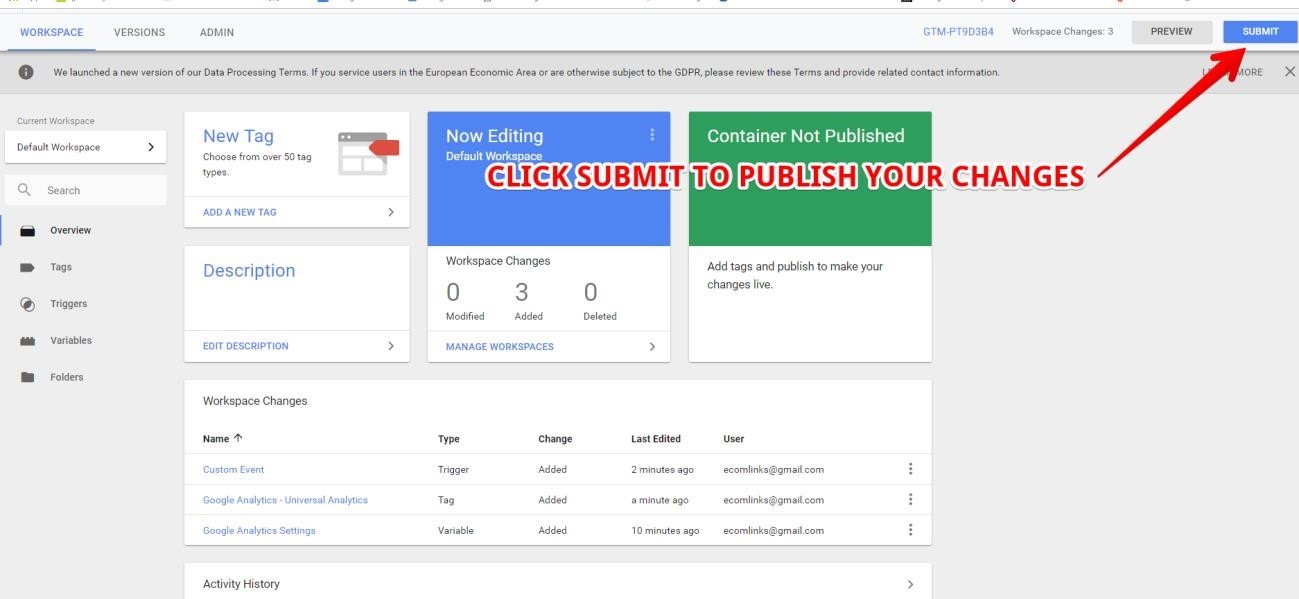Select Variables in the sidebar
This screenshot has width=1299, height=599.
point(71,341)
